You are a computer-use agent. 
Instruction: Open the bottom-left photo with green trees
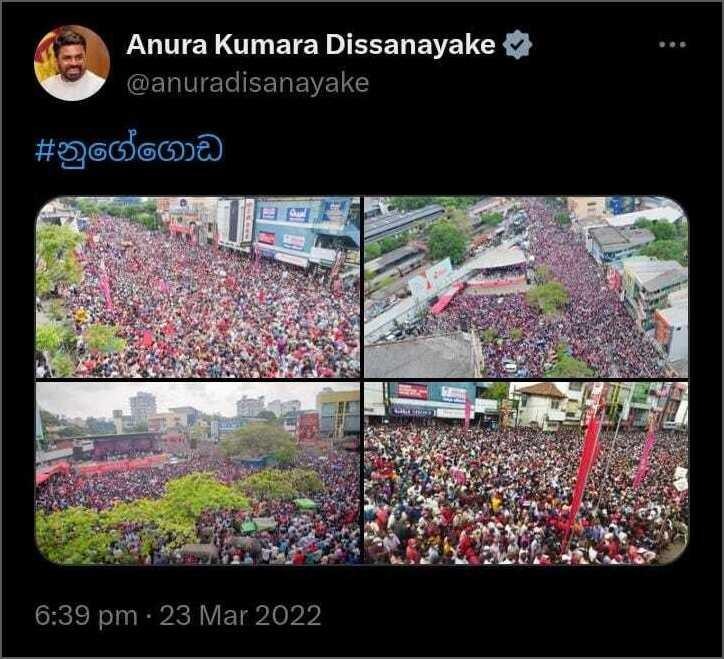tap(198, 473)
